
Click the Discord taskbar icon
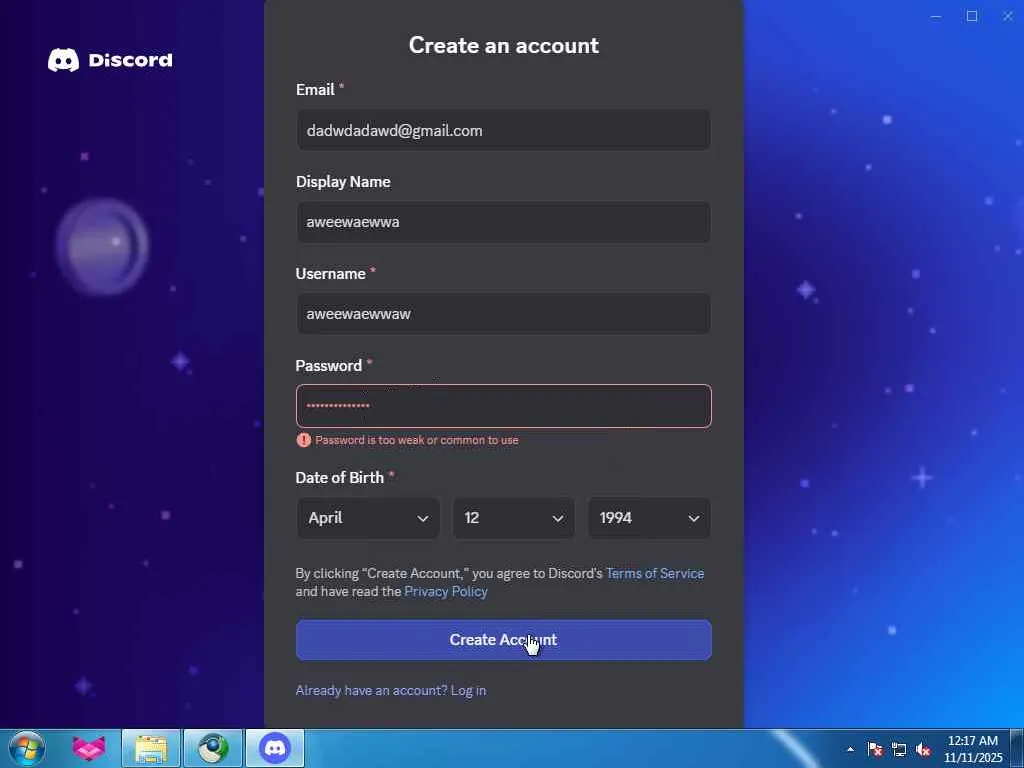click(x=275, y=748)
